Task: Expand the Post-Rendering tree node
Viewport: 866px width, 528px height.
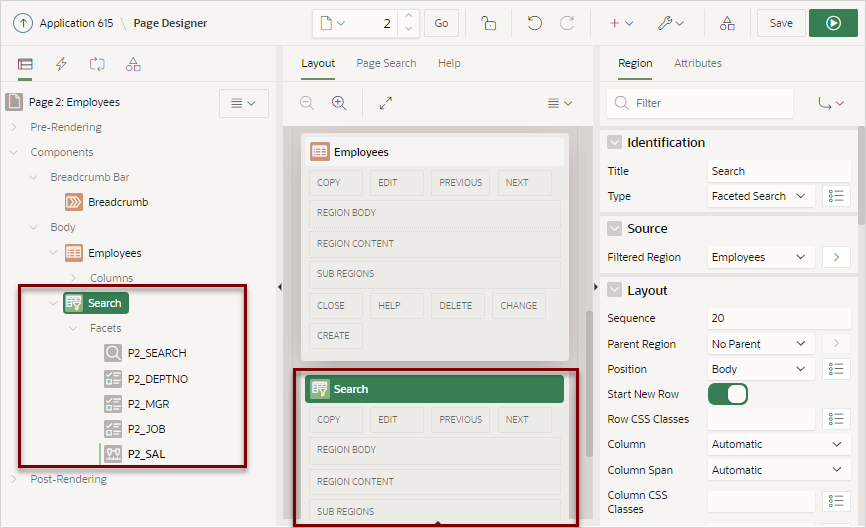Action: pos(14,479)
